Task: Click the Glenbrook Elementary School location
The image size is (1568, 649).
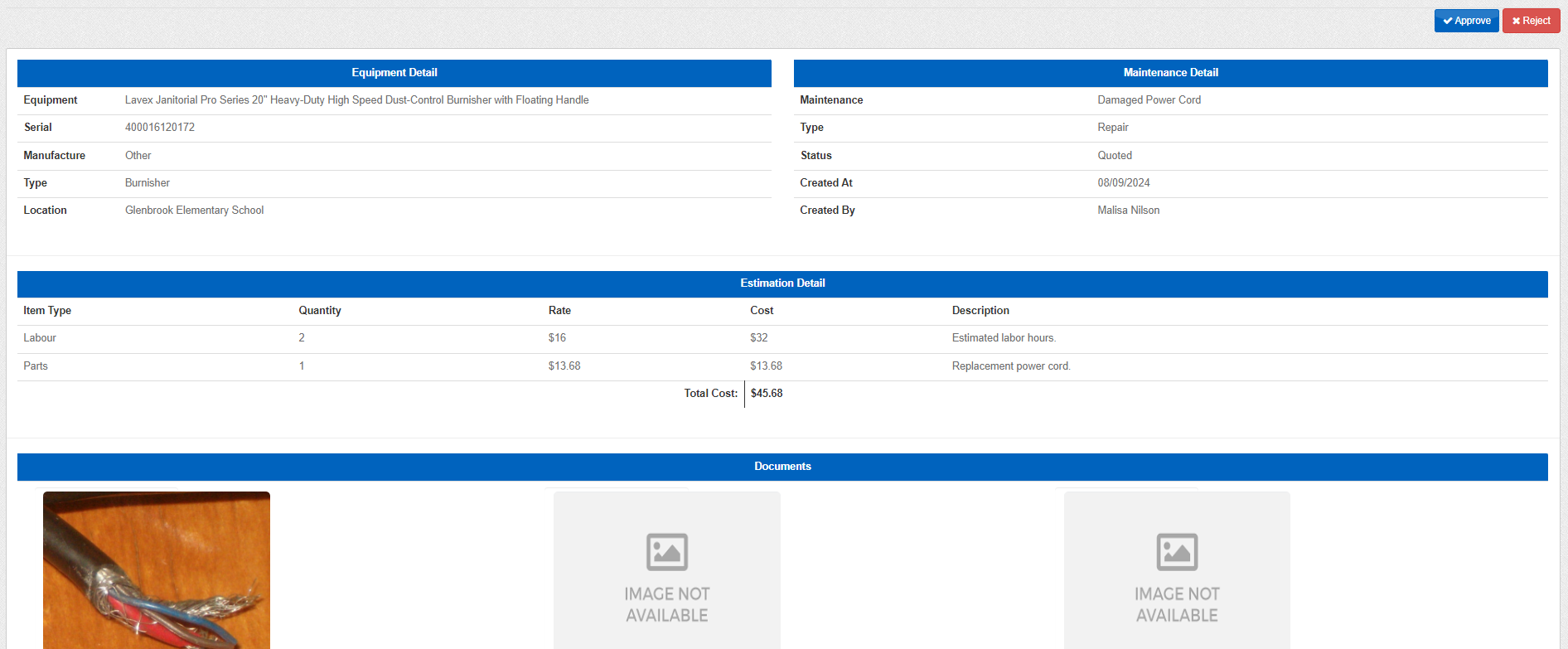Action: coord(194,211)
